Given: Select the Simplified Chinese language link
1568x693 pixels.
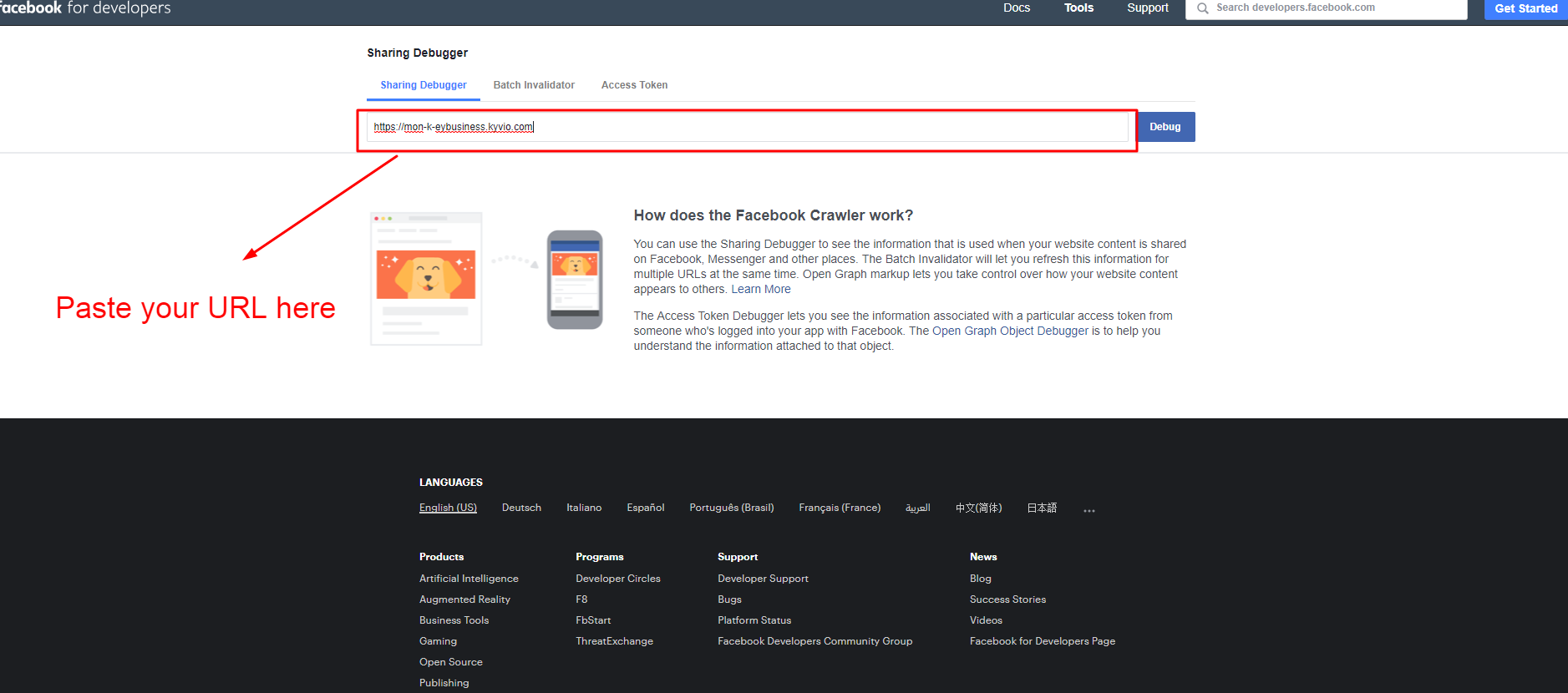Looking at the screenshot, I should coord(978,508).
